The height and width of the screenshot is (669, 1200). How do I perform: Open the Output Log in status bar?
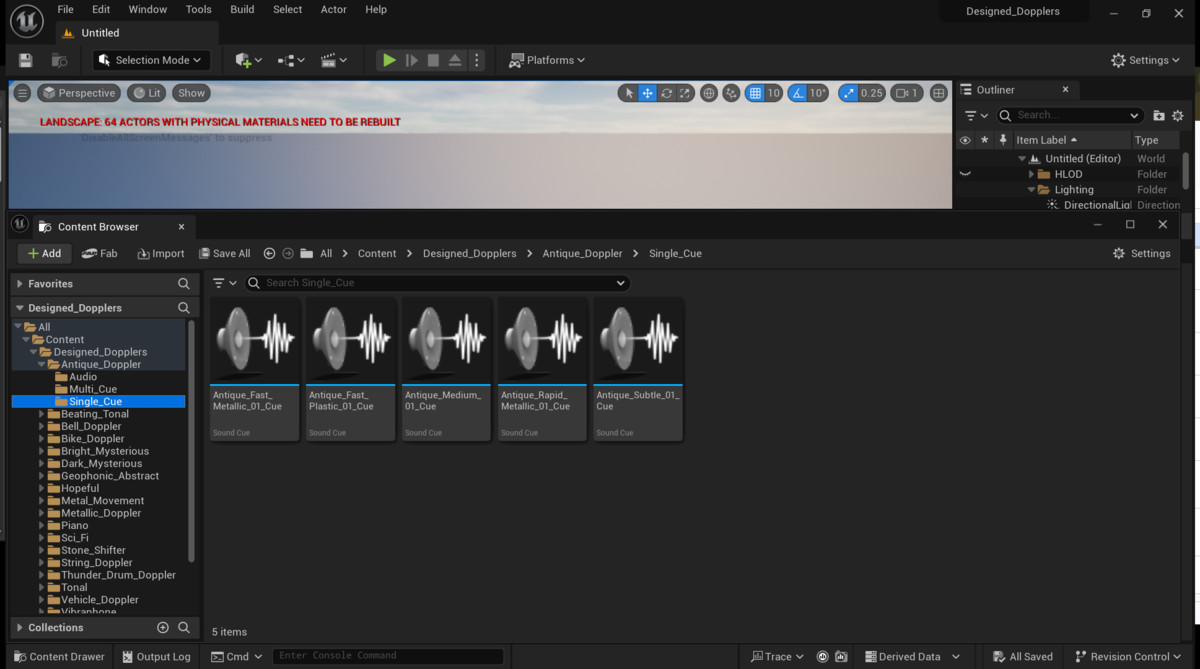pyautogui.click(x=155, y=657)
